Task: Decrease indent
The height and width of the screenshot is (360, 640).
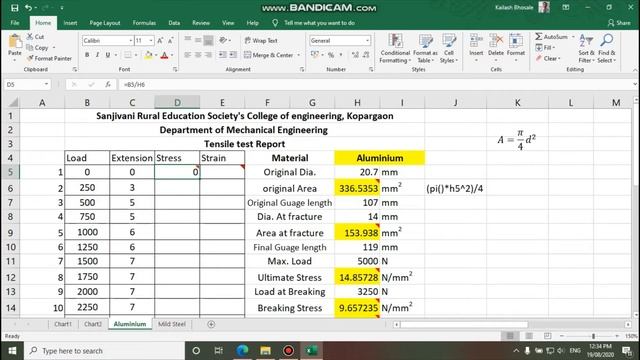Action: point(222,55)
